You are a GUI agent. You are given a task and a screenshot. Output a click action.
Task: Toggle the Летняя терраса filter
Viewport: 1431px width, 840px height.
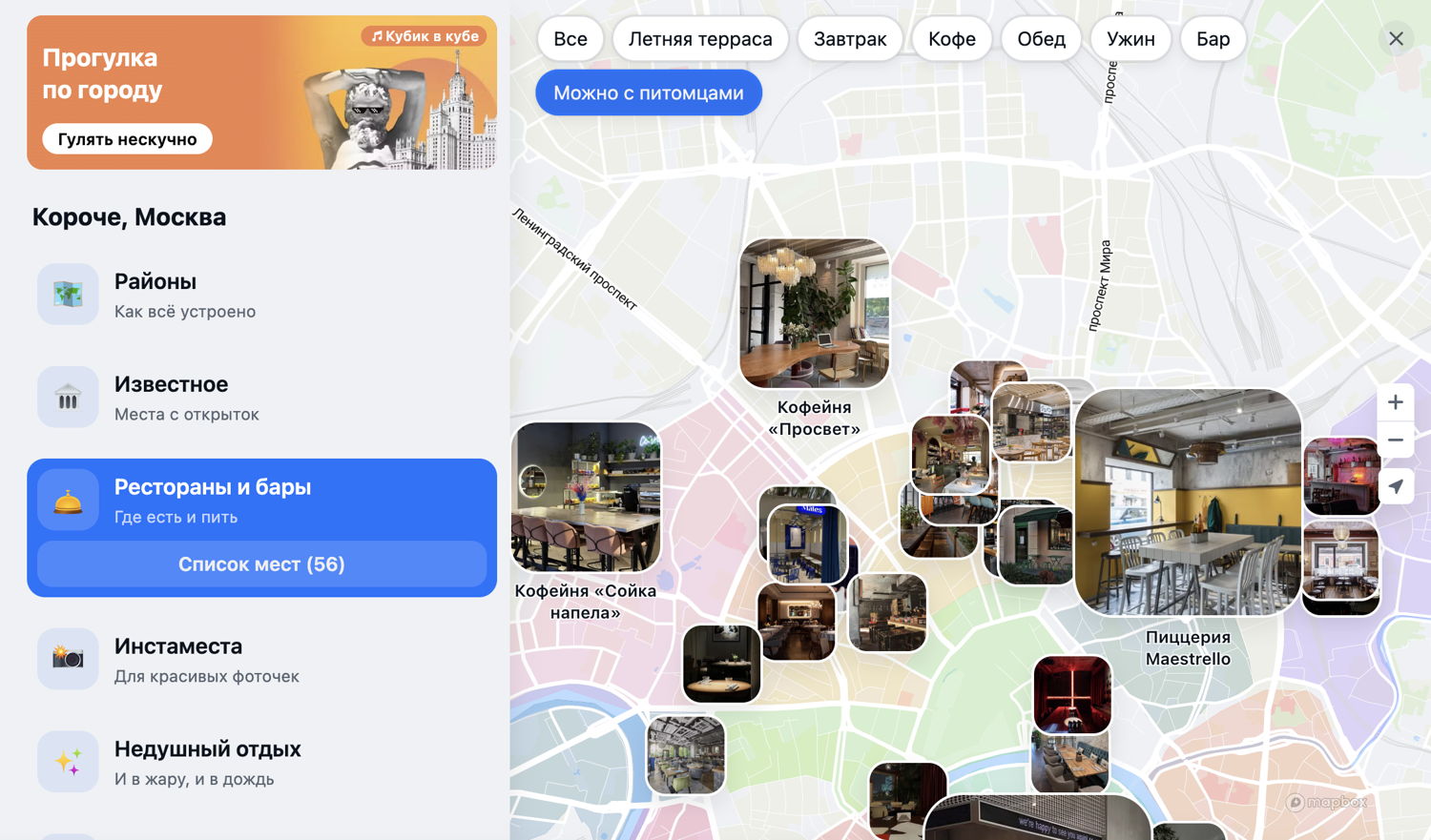[700, 39]
